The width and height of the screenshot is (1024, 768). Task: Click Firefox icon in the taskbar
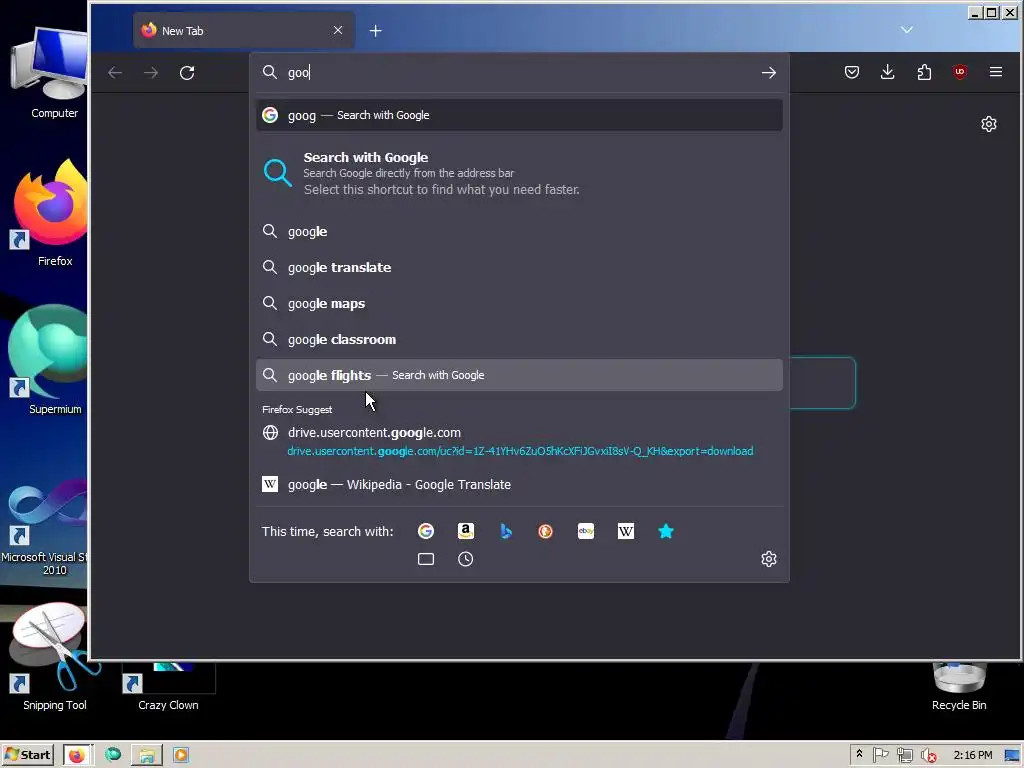coord(77,755)
